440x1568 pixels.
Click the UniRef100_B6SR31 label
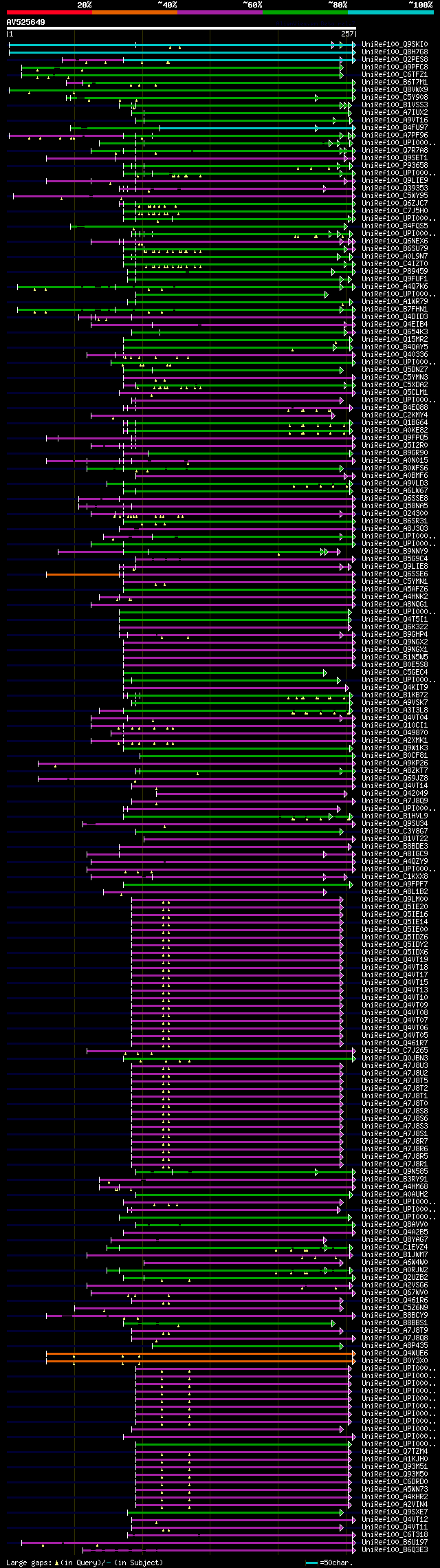[395, 521]
